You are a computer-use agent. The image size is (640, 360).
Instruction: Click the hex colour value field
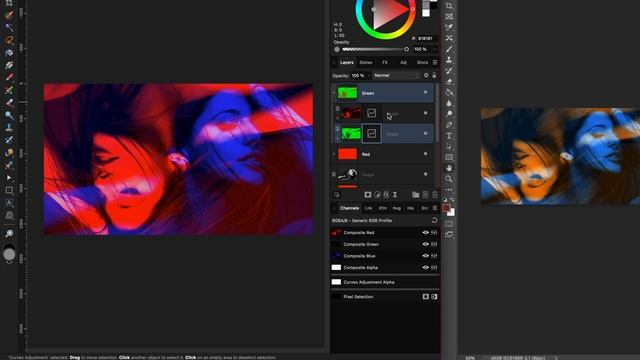426,38
